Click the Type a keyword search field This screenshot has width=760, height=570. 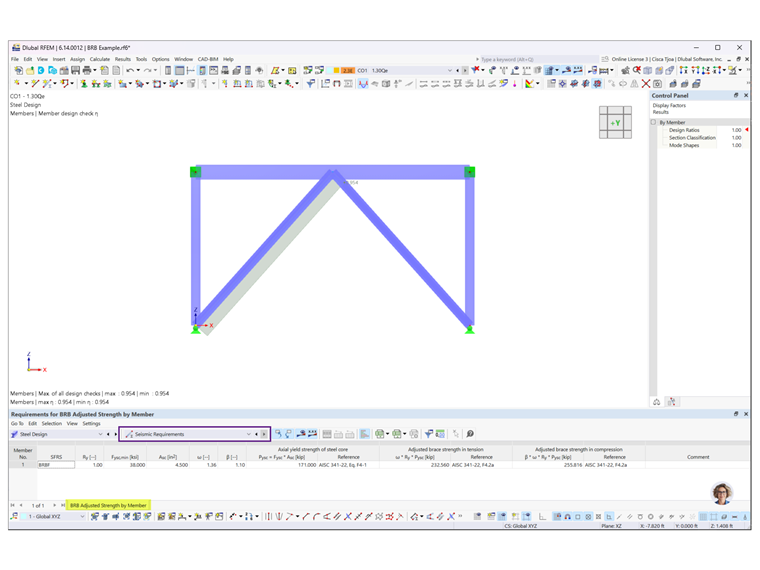point(537,60)
